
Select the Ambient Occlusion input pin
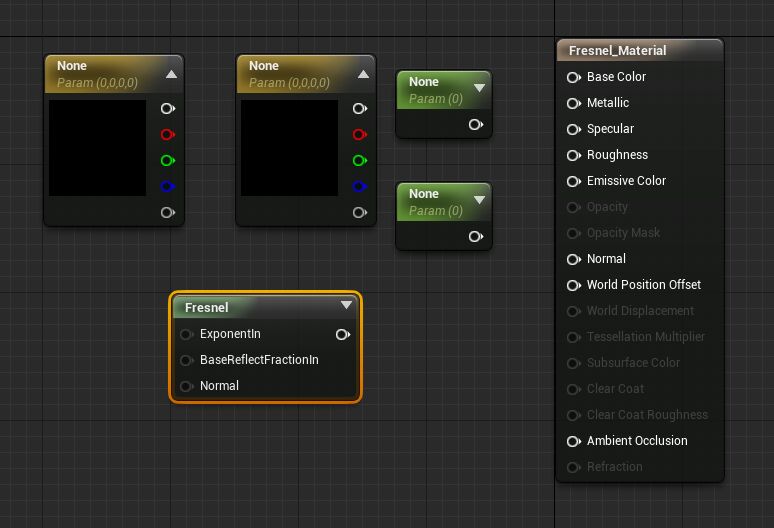pos(574,441)
